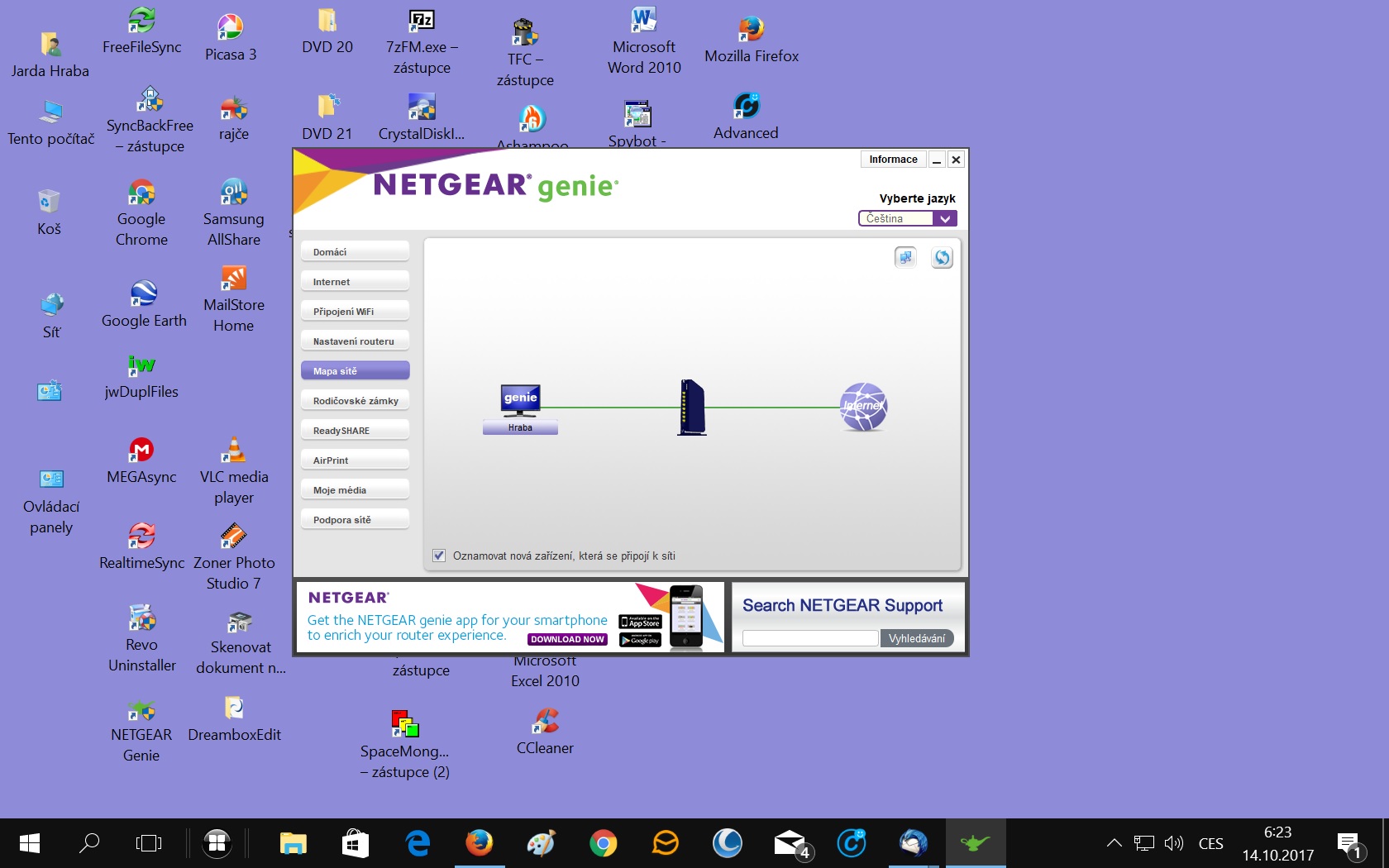Screen dimensions: 1389x868
Task: Open the Čeština language dropdown
Action: [x=907, y=218]
